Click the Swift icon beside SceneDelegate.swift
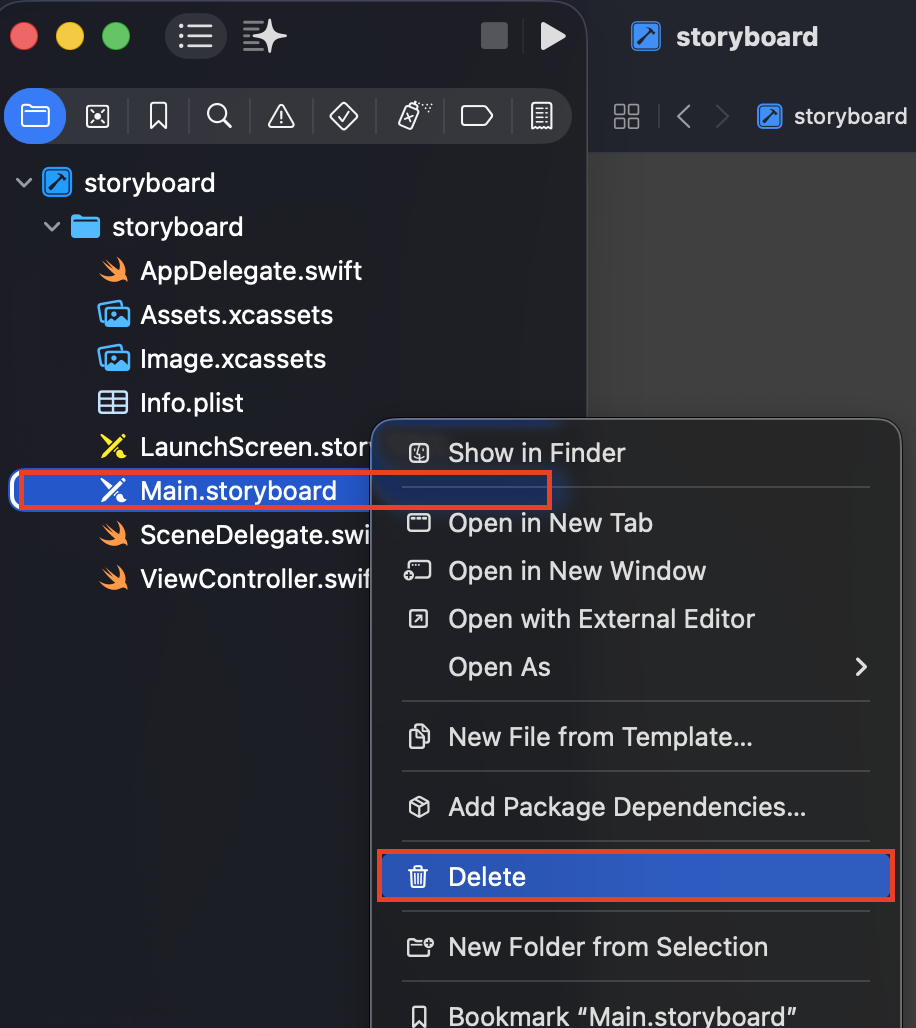The width and height of the screenshot is (916, 1028). pos(113,534)
